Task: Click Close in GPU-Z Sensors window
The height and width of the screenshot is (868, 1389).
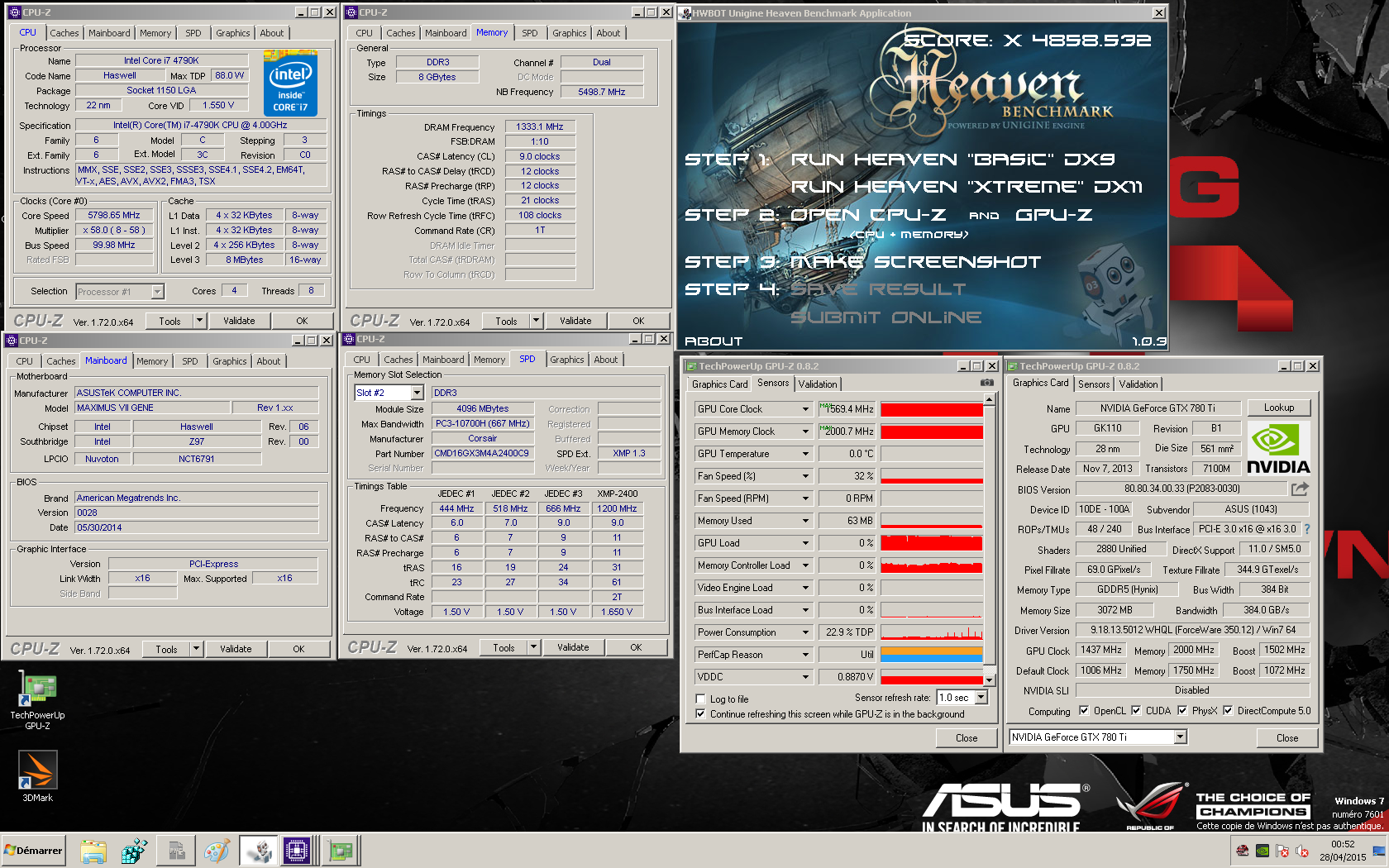Action: tap(967, 738)
